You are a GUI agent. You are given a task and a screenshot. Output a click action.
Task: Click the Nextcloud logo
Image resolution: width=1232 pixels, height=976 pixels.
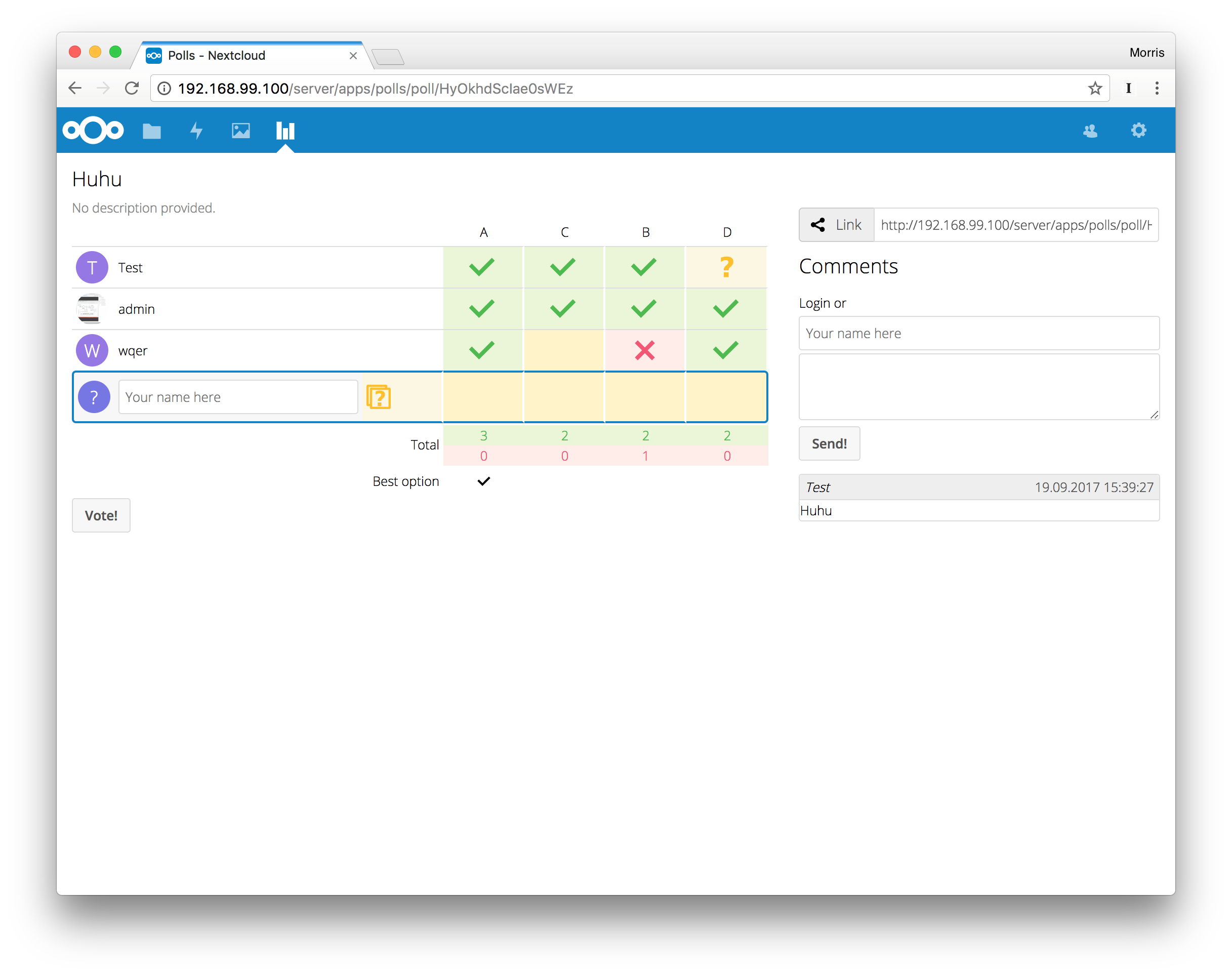93,130
